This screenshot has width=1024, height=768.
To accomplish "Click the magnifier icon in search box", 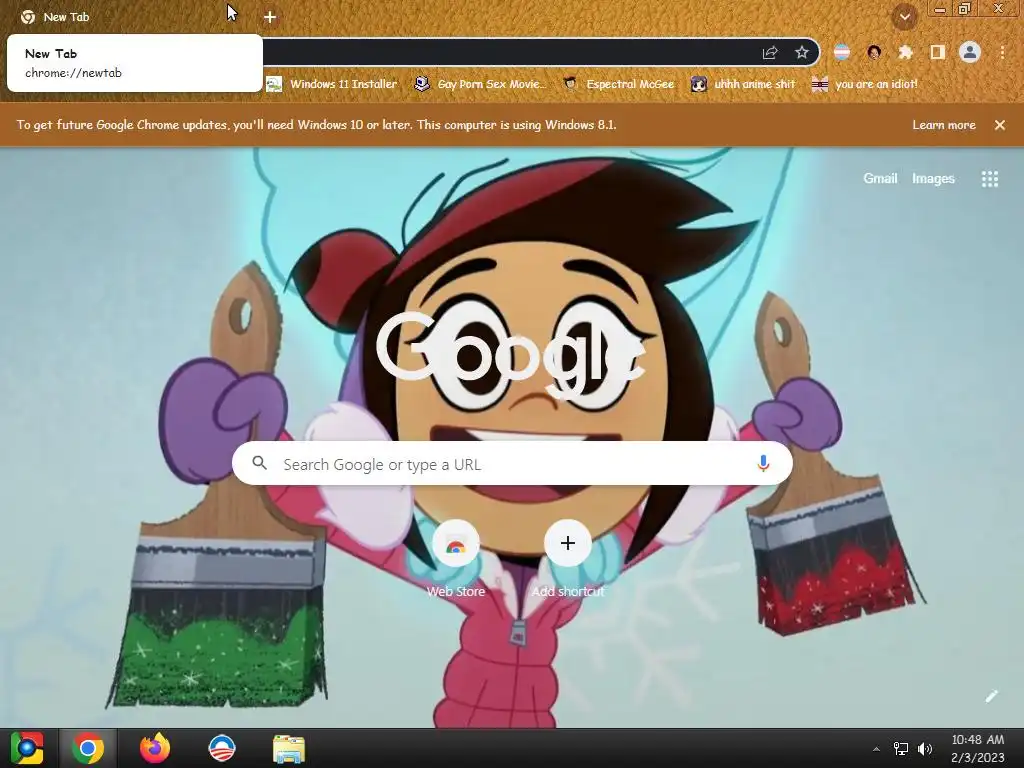I will (259, 463).
